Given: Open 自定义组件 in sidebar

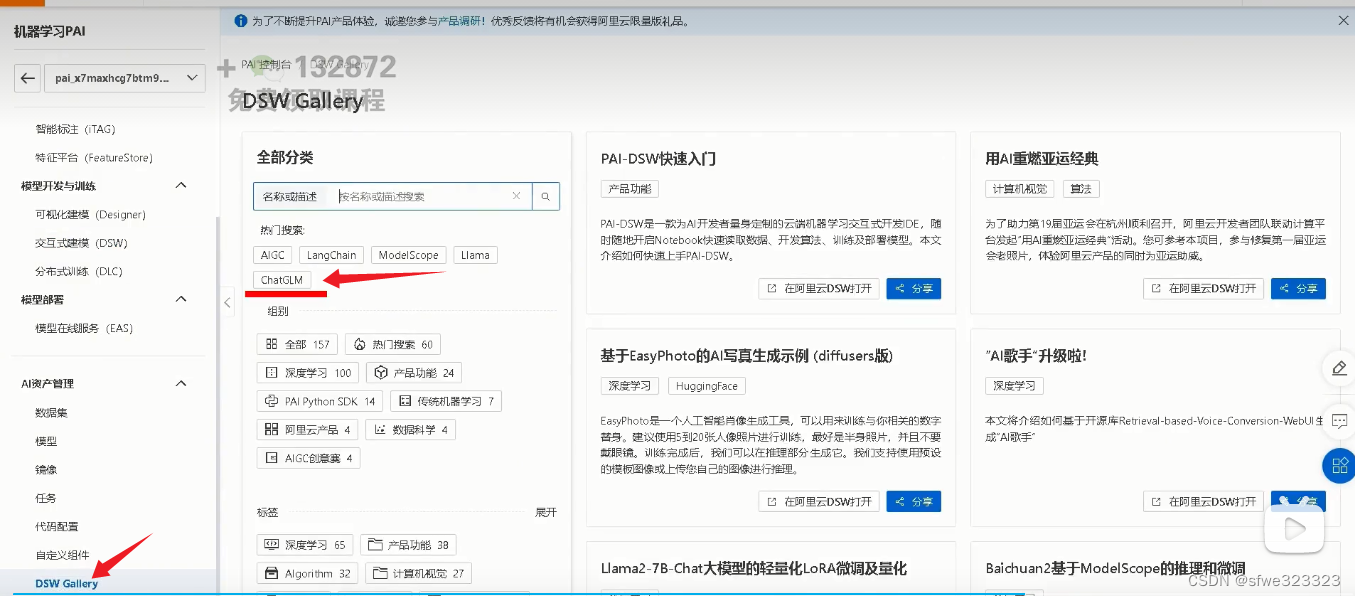Looking at the screenshot, I should coord(62,555).
